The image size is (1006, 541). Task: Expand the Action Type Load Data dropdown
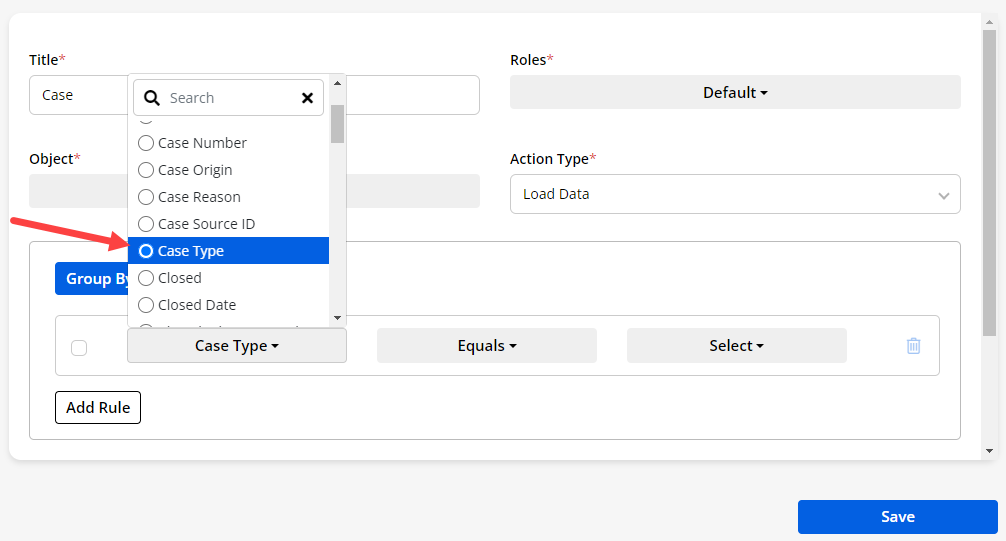(x=735, y=194)
